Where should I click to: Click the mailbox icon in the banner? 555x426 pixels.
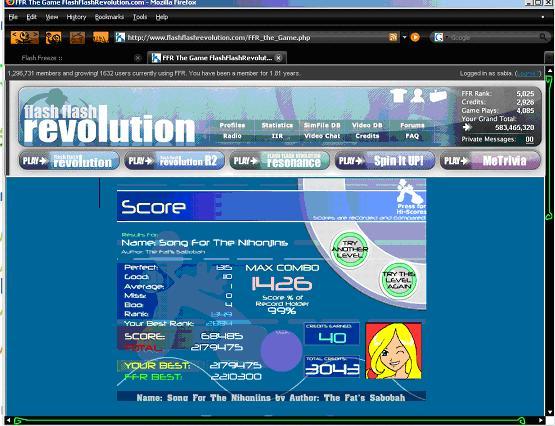(438, 96)
